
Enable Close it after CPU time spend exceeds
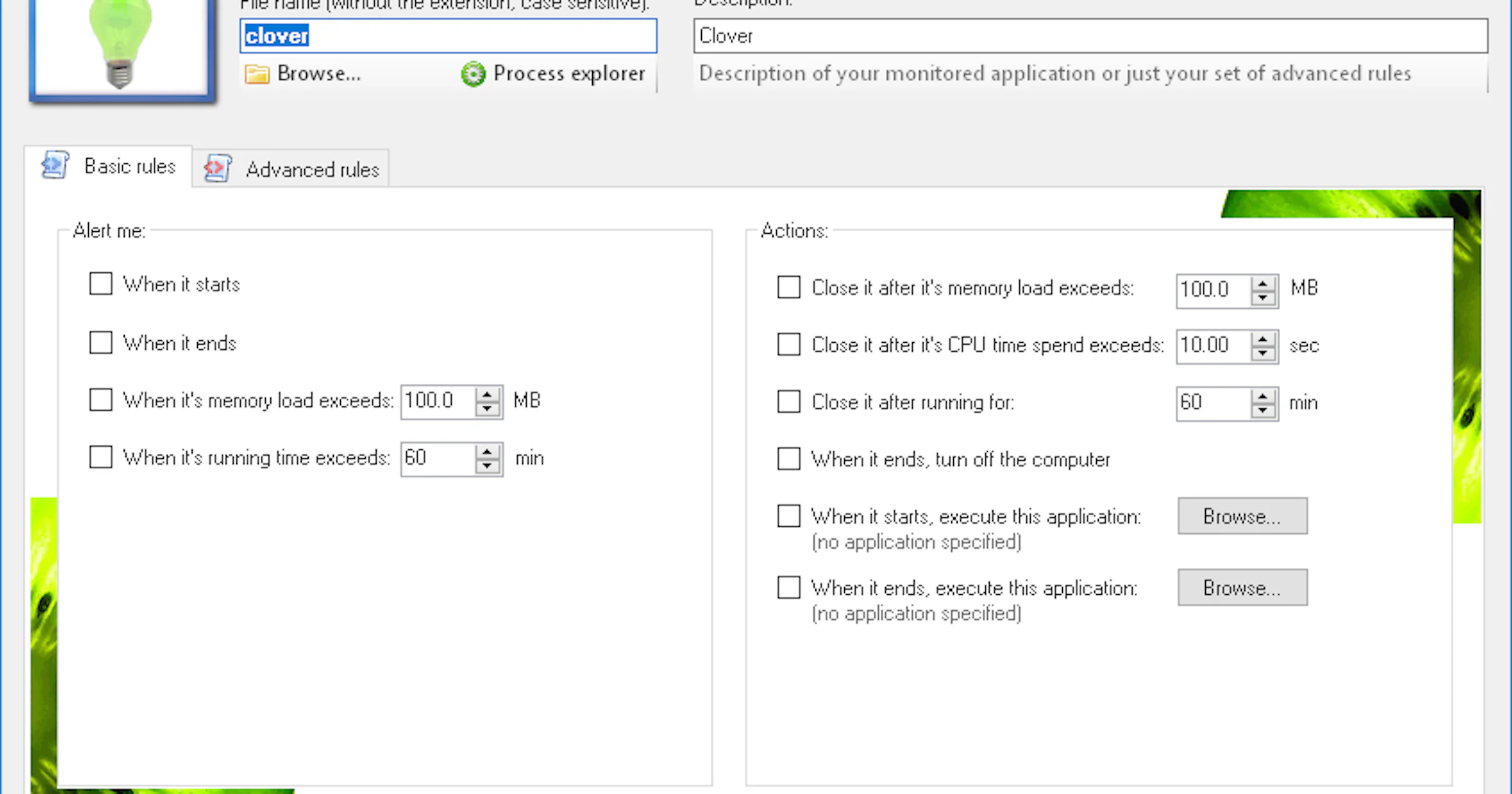pyautogui.click(x=789, y=345)
